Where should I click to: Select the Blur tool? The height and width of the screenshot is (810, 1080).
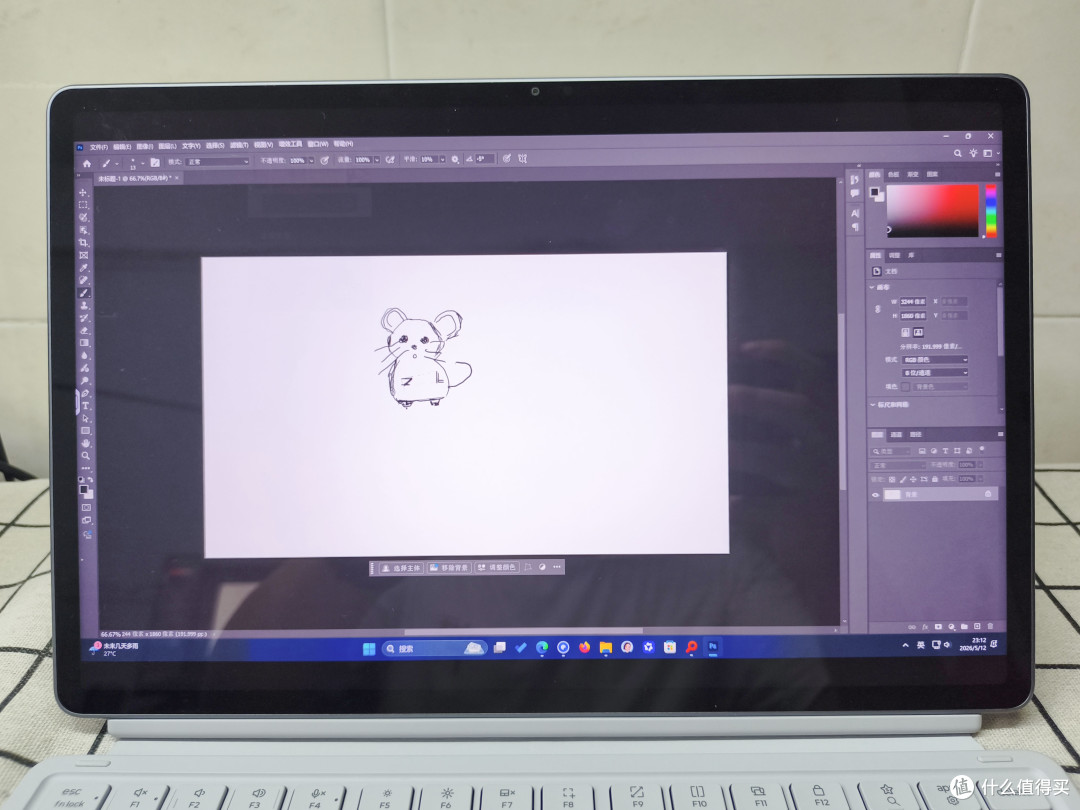pyautogui.click(x=84, y=355)
